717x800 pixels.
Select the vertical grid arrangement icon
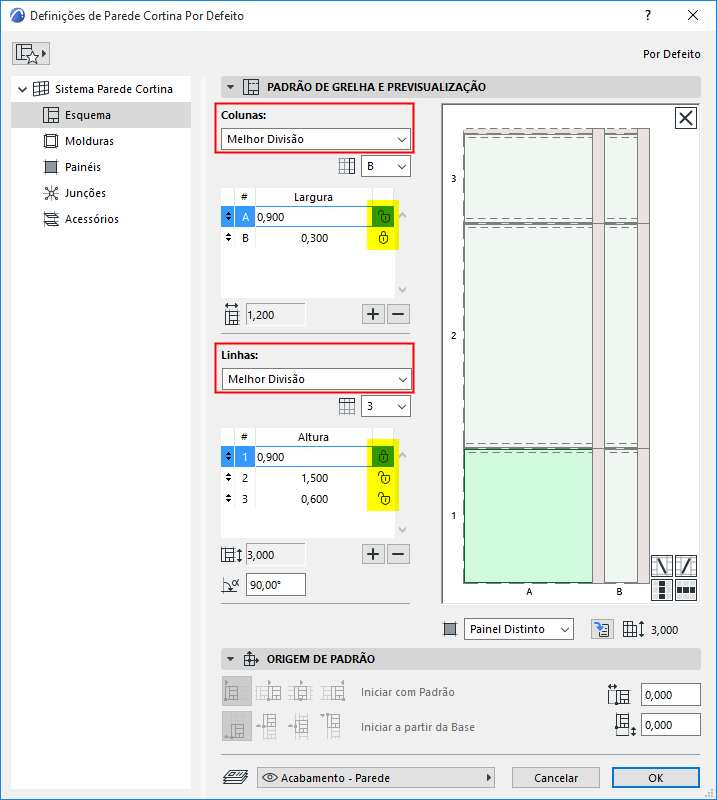(662, 590)
